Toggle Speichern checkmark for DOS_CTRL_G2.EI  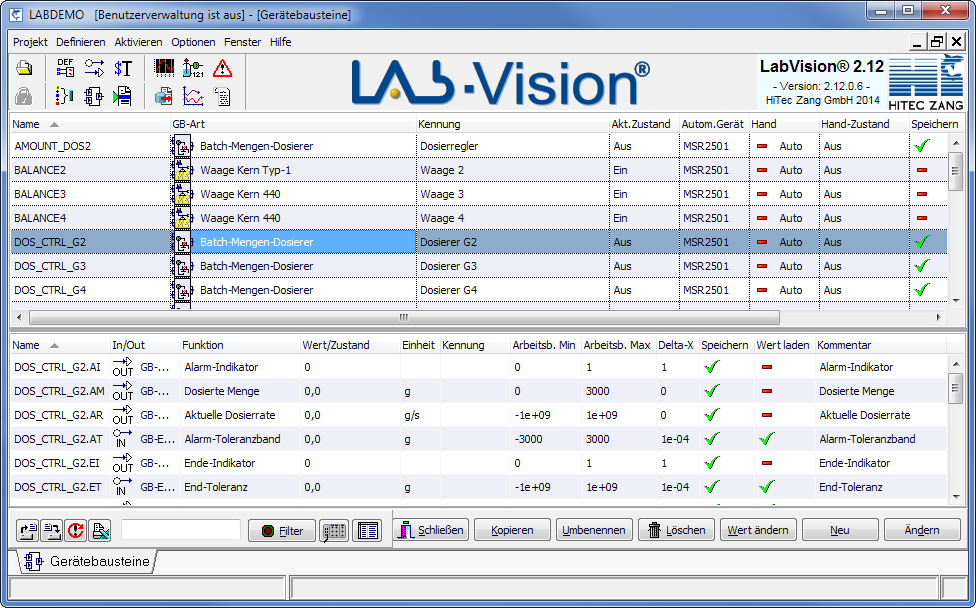[x=712, y=463]
